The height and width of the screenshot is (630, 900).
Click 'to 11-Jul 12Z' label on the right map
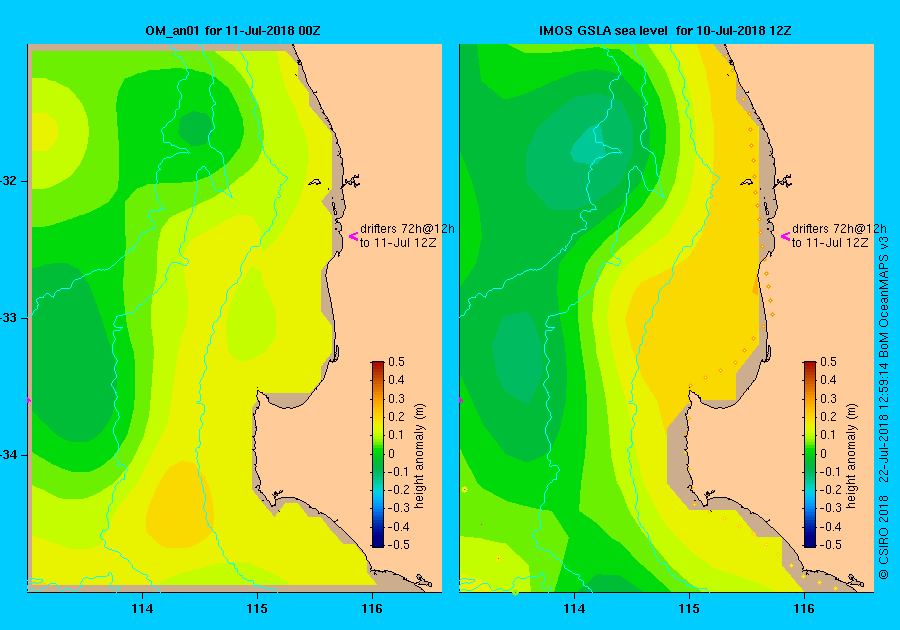(829, 243)
